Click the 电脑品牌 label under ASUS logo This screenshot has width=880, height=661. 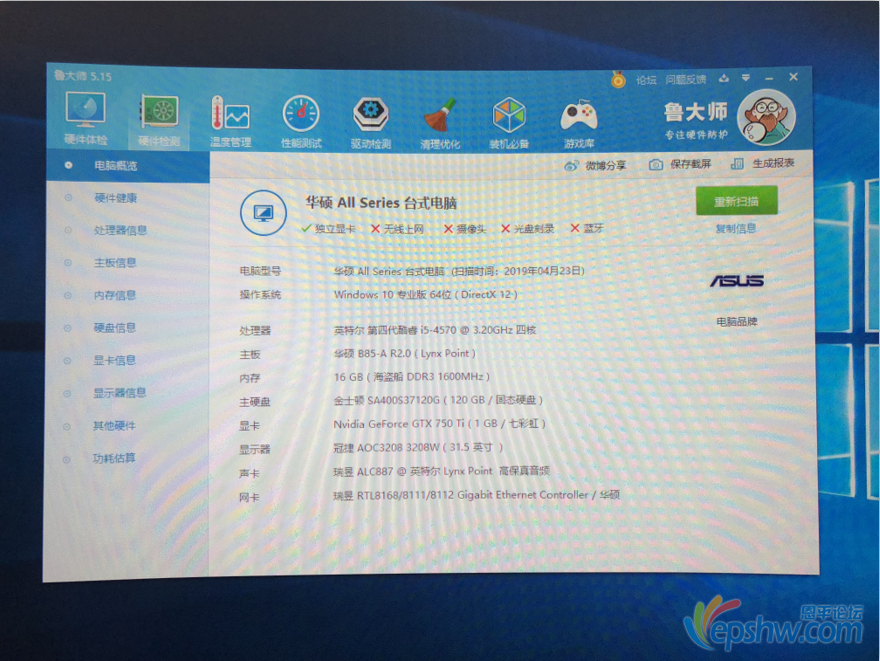pyautogui.click(x=737, y=322)
